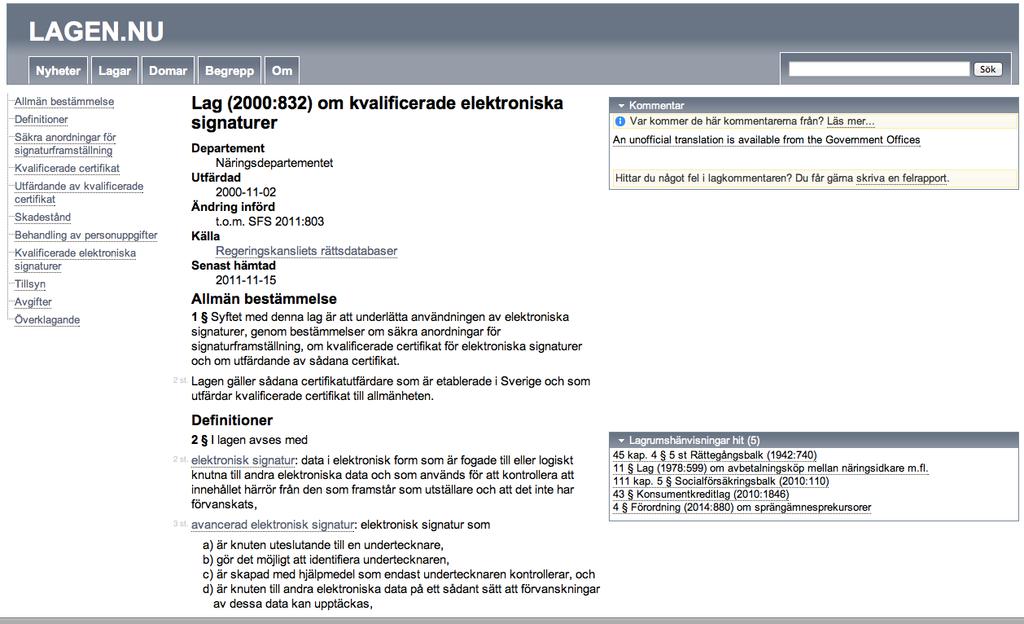Jump to Allmän bestämmelse in sidebar
1024x624 pixels.
pos(64,102)
